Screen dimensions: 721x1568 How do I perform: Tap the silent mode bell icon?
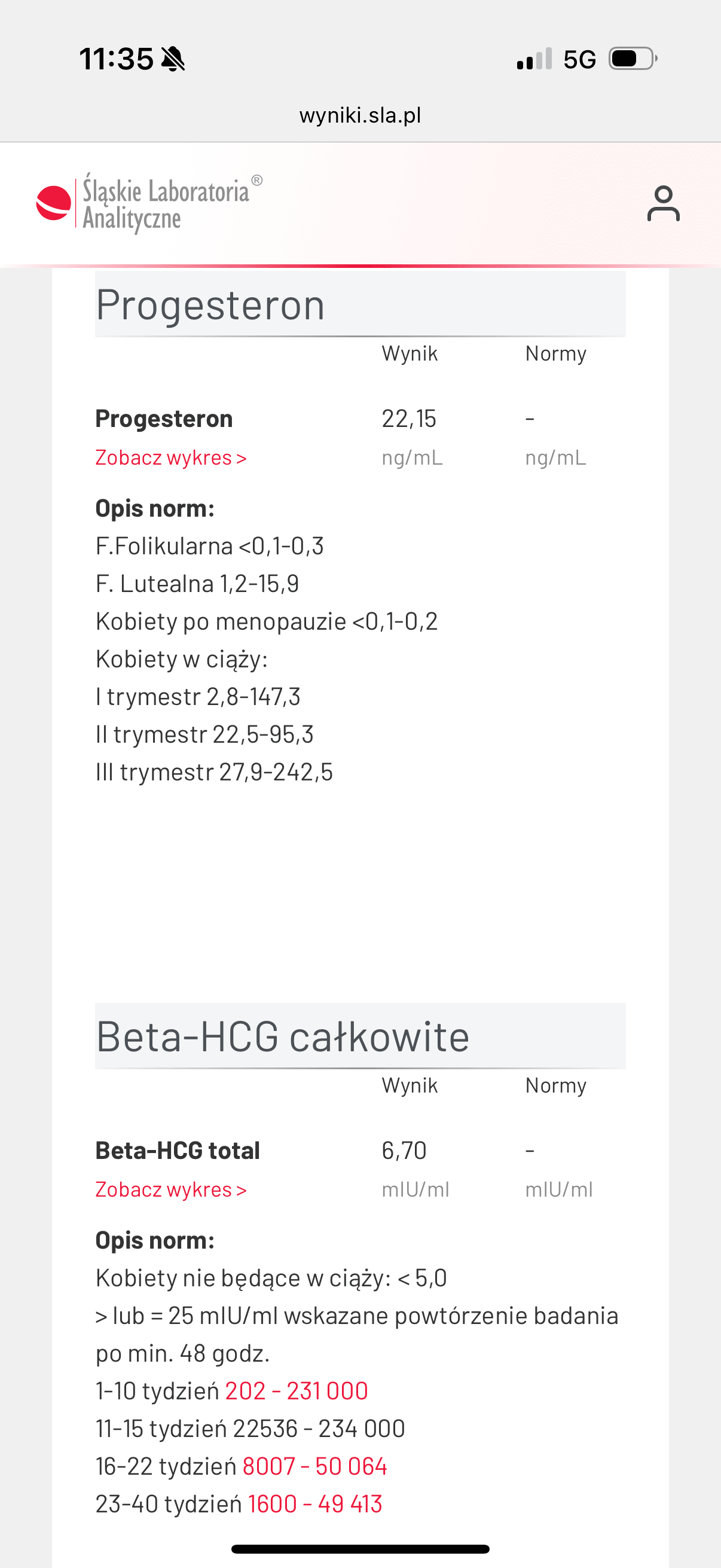(x=173, y=60)
